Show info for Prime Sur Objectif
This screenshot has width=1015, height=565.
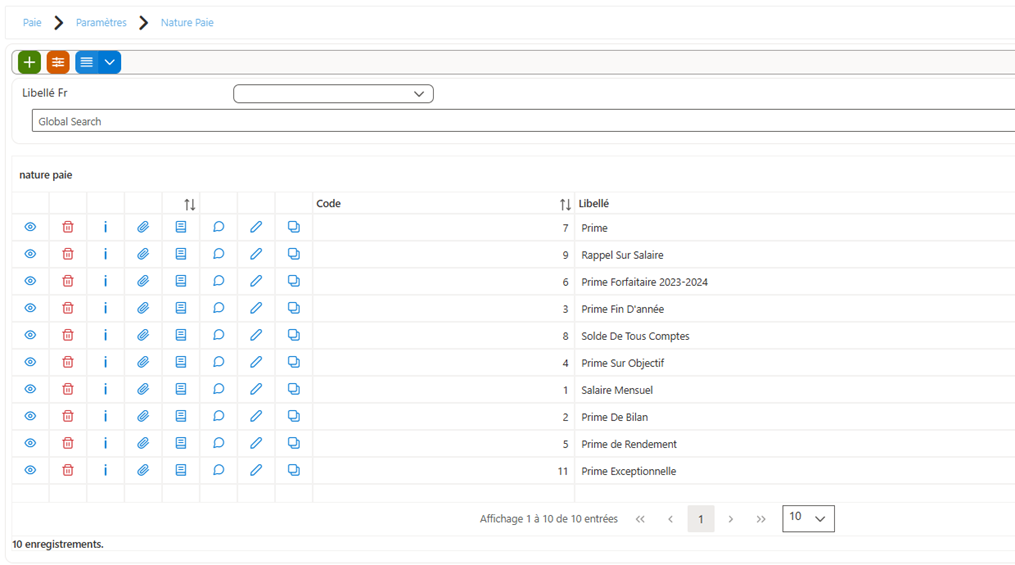[106, 362]
